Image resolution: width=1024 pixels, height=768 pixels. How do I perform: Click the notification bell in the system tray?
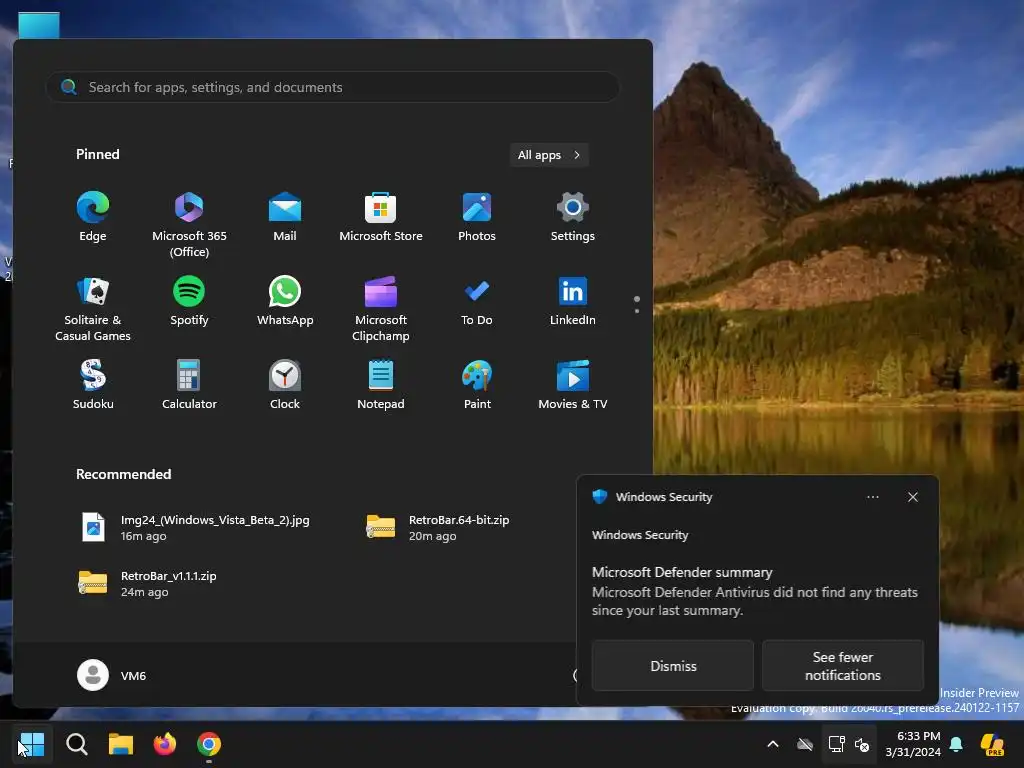pos(956,744)
